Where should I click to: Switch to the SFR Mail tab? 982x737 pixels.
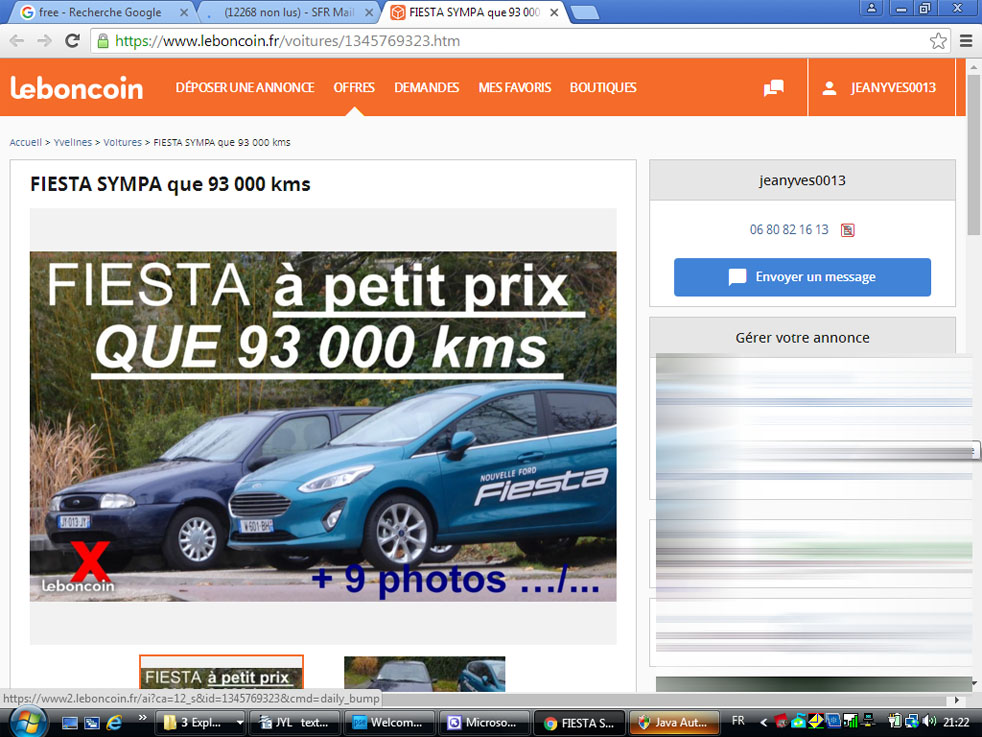287,13
